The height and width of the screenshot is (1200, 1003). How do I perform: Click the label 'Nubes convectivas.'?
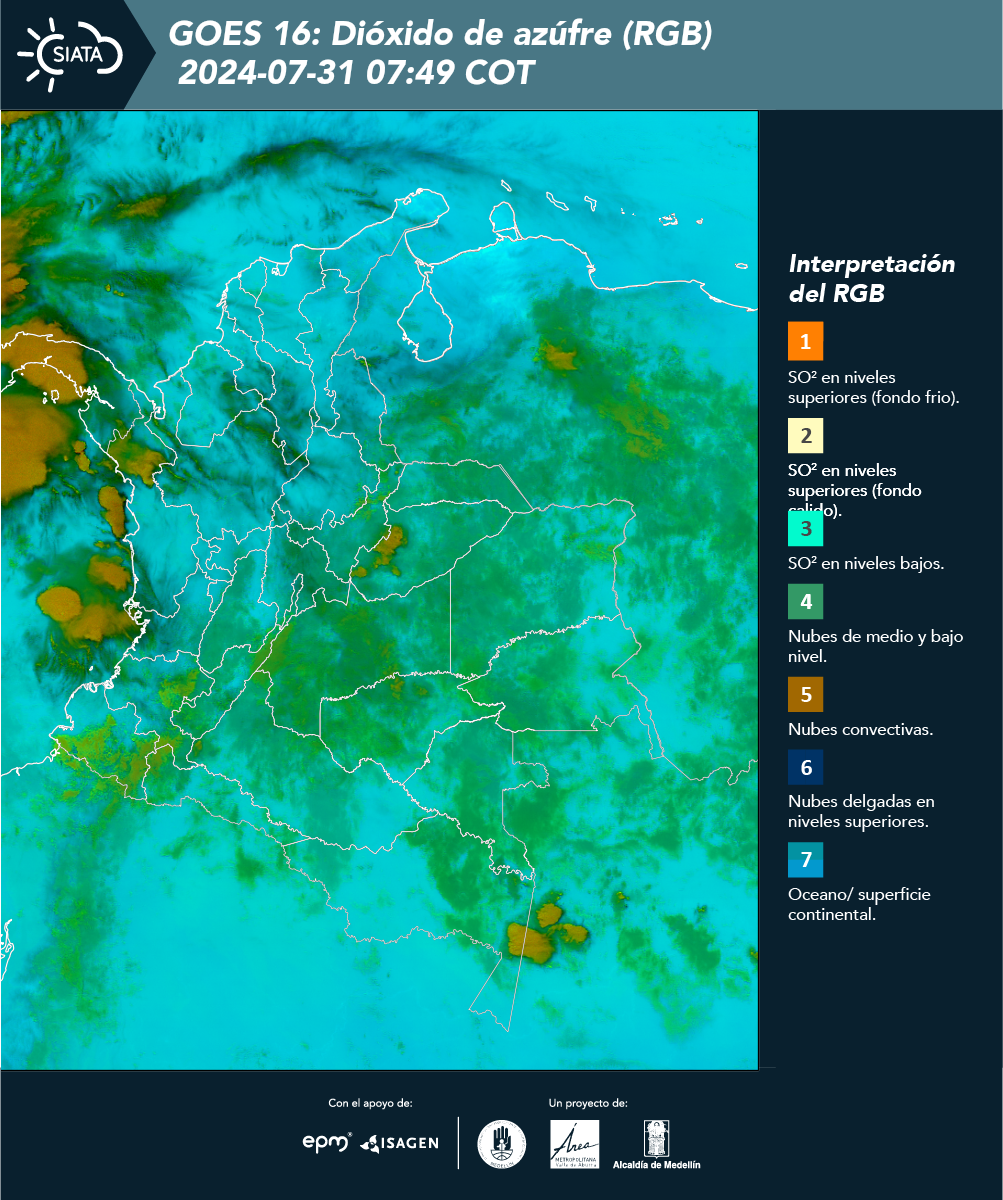pyautogui.click(x=861, y=729)
